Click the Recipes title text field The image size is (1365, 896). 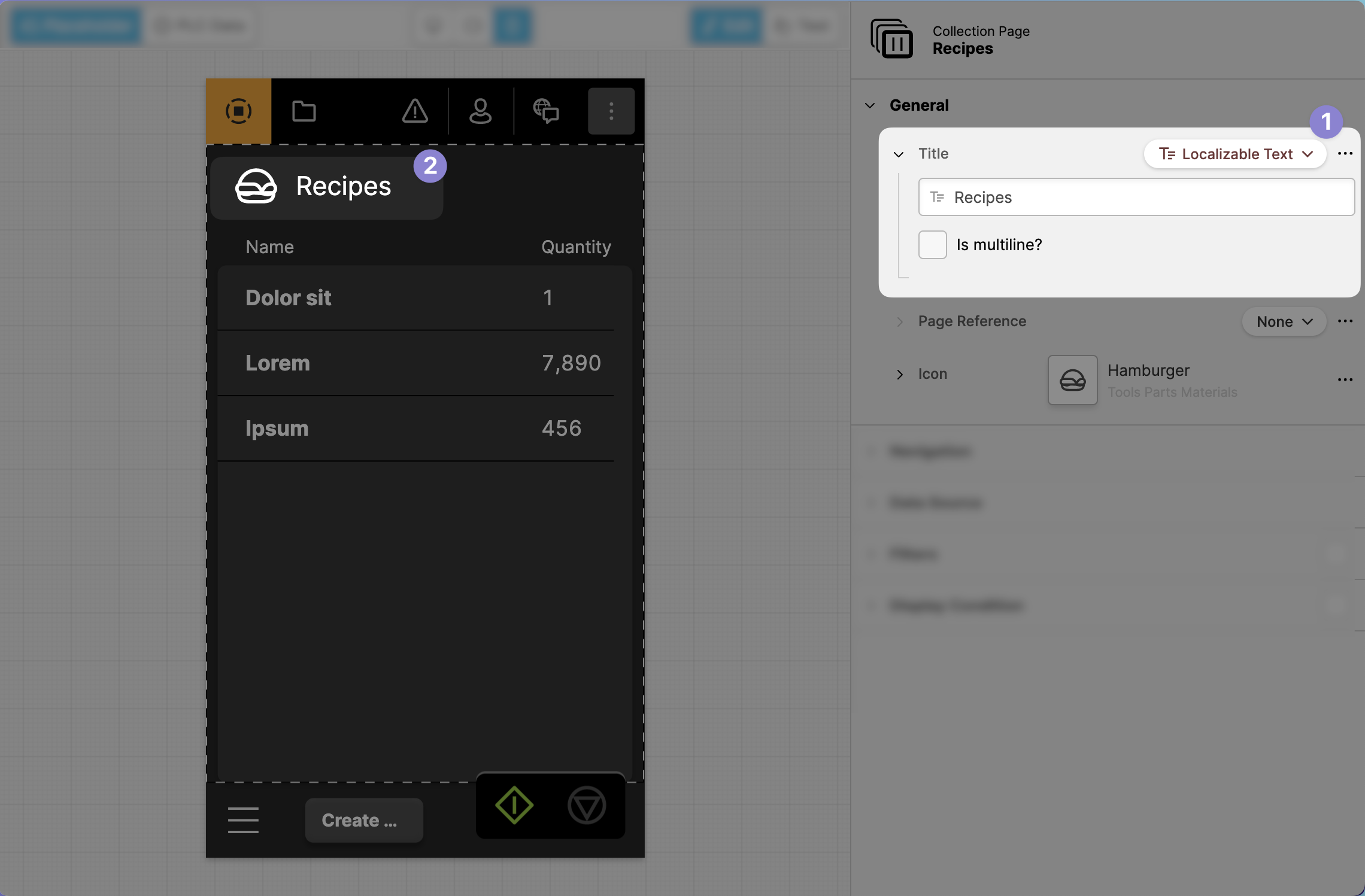click(x=1136, y=198)
